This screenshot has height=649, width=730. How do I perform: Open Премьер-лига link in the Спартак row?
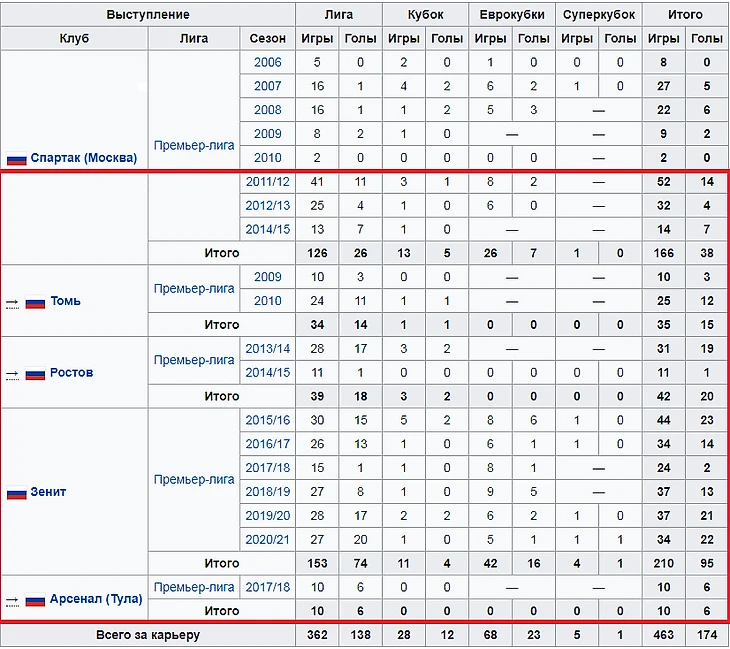194,145
